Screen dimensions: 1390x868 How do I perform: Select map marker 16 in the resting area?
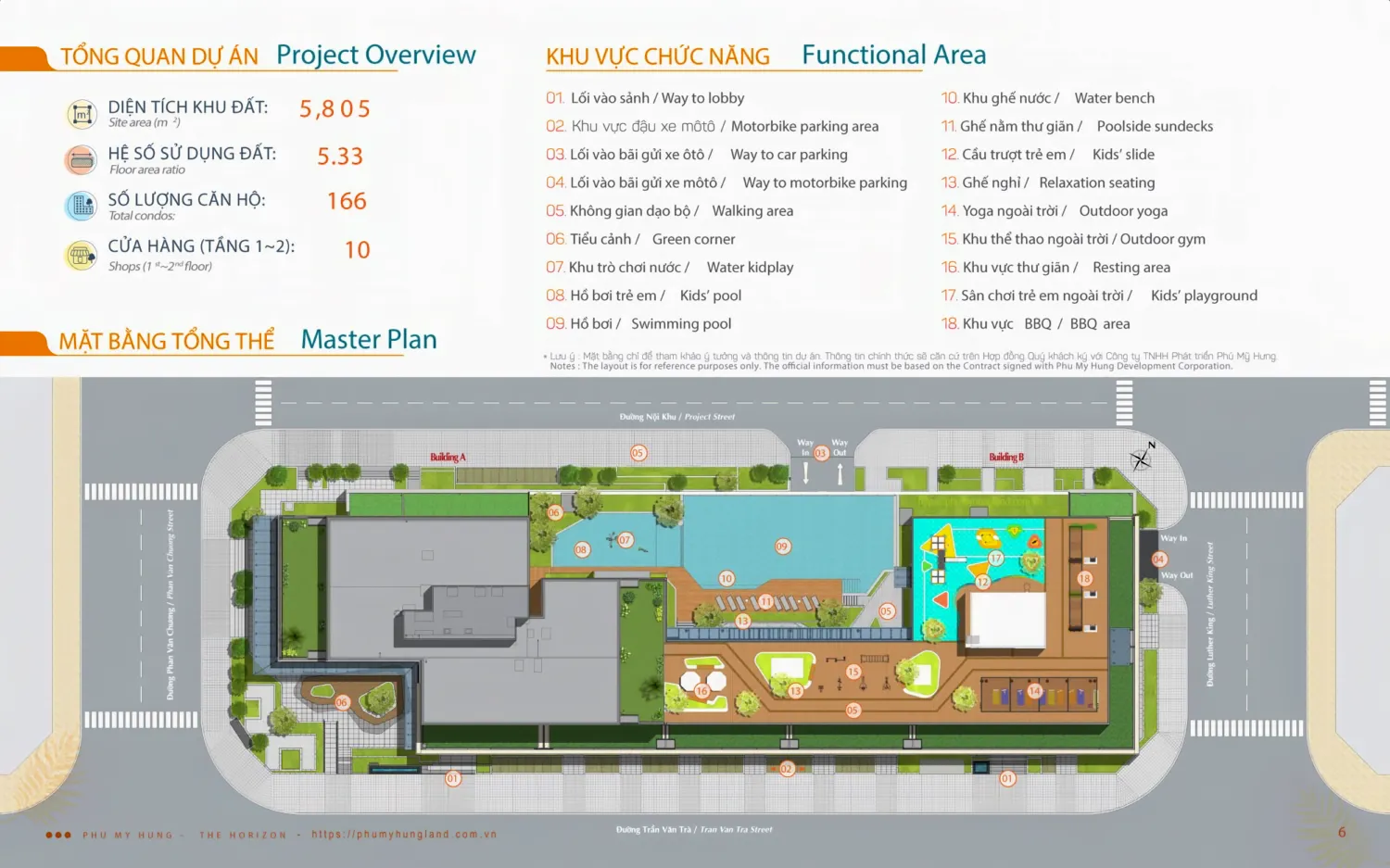click(x=701, y=691)
